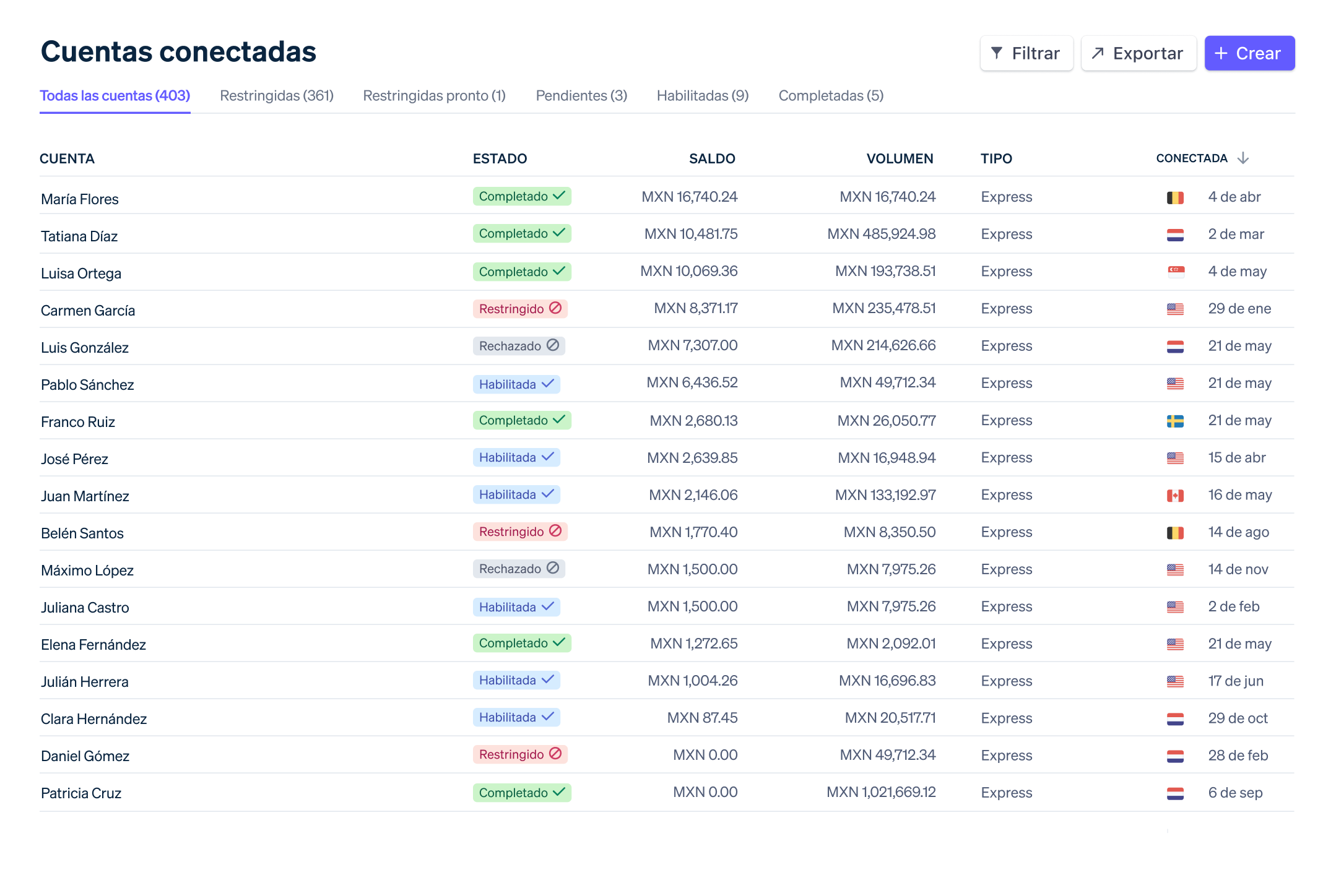Open the Carmen García account
This screenshot has width=1336, height=896.
click(88, 310)
